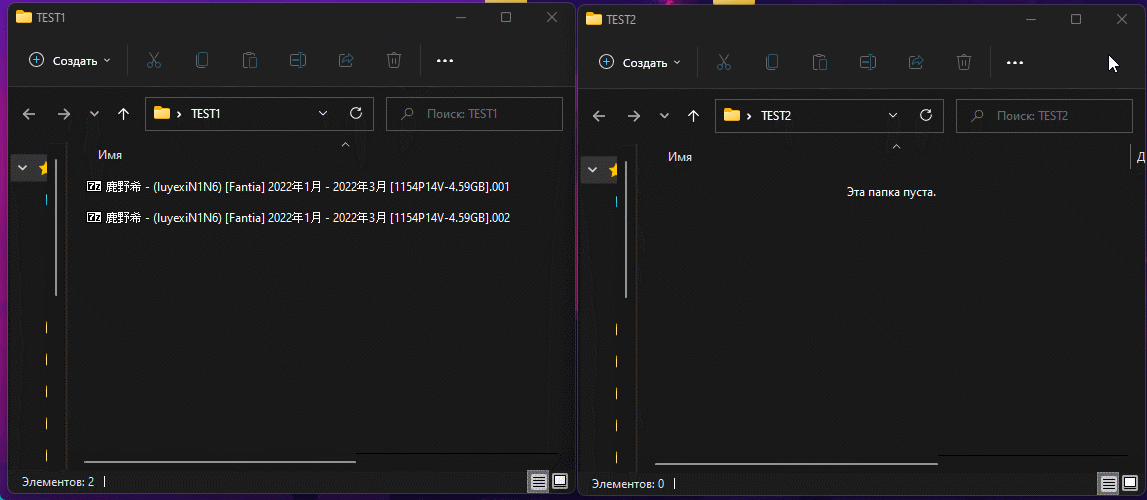The height and width of the screenshot is (500, 1147).
Task: Open the three-dots more menu in TEST1 window
Action: pyautogui.click(x=445, y=61)
